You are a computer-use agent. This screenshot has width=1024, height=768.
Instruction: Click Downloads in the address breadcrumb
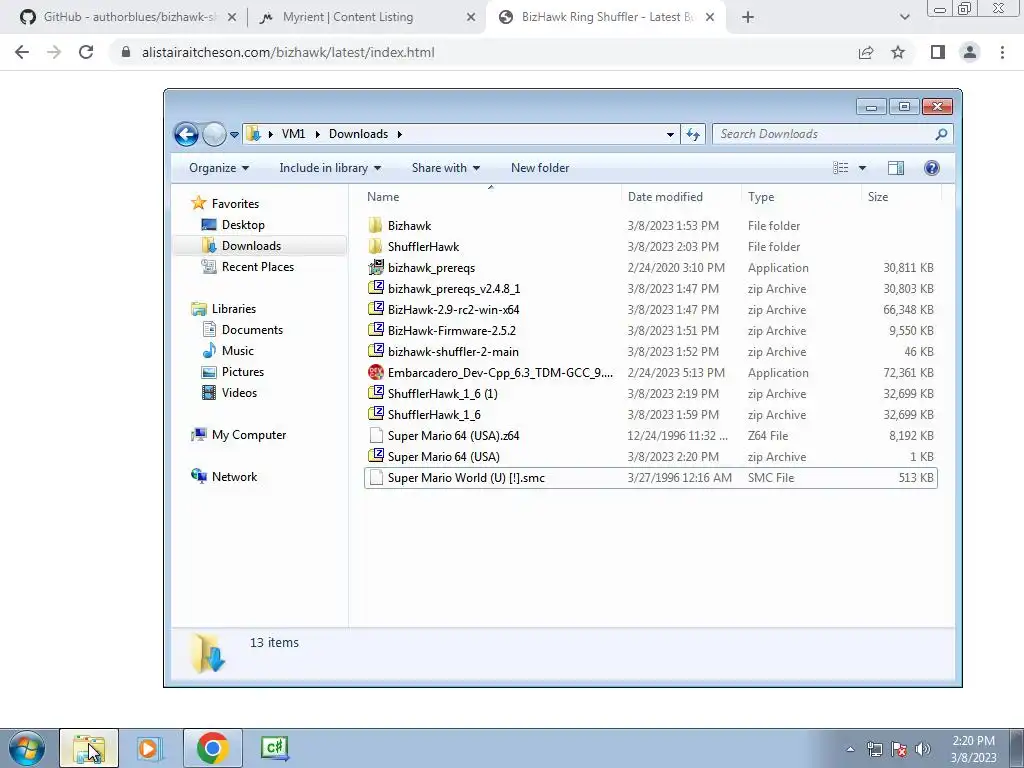click(x=358, y=134)
